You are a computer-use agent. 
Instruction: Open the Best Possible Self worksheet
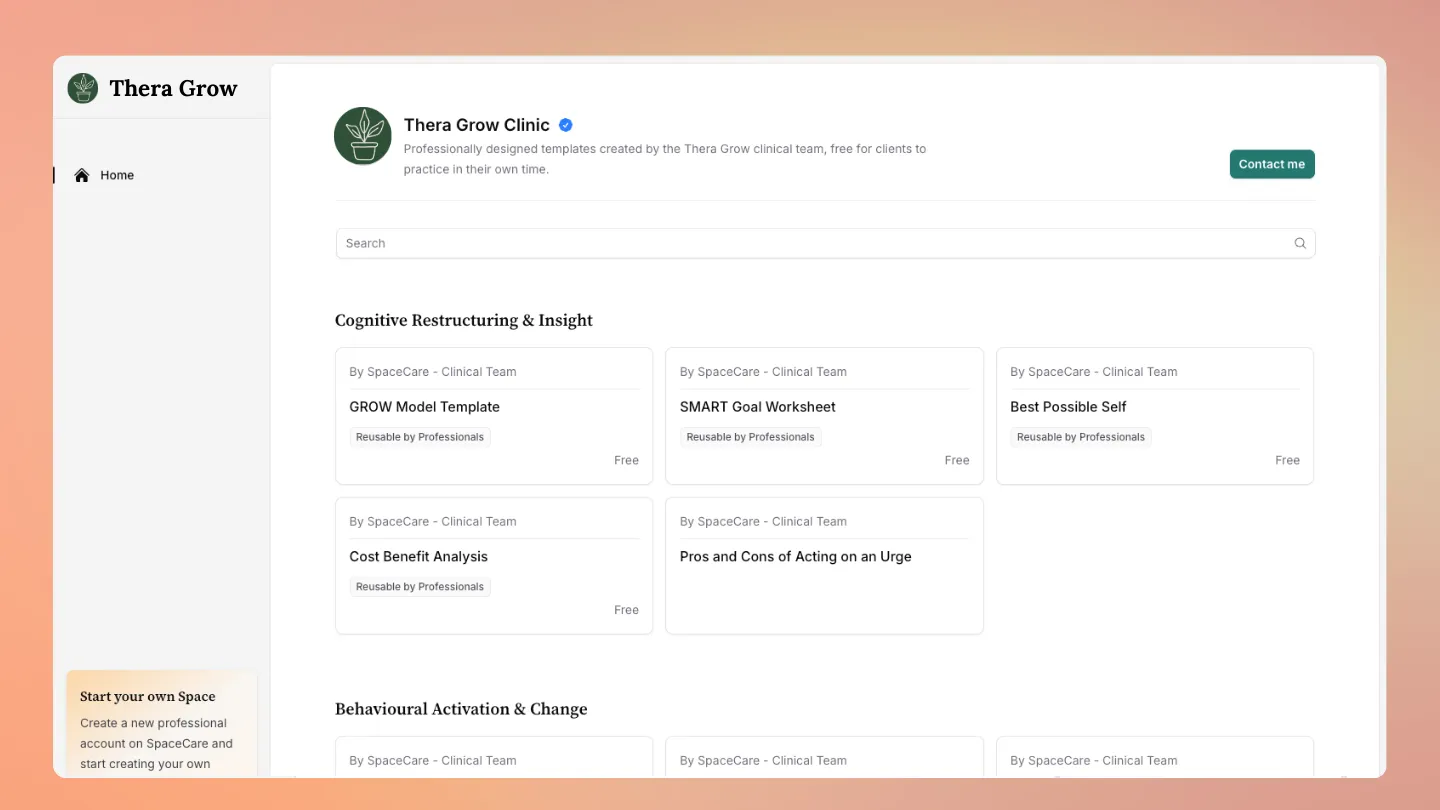click(x=1154, y=415)
